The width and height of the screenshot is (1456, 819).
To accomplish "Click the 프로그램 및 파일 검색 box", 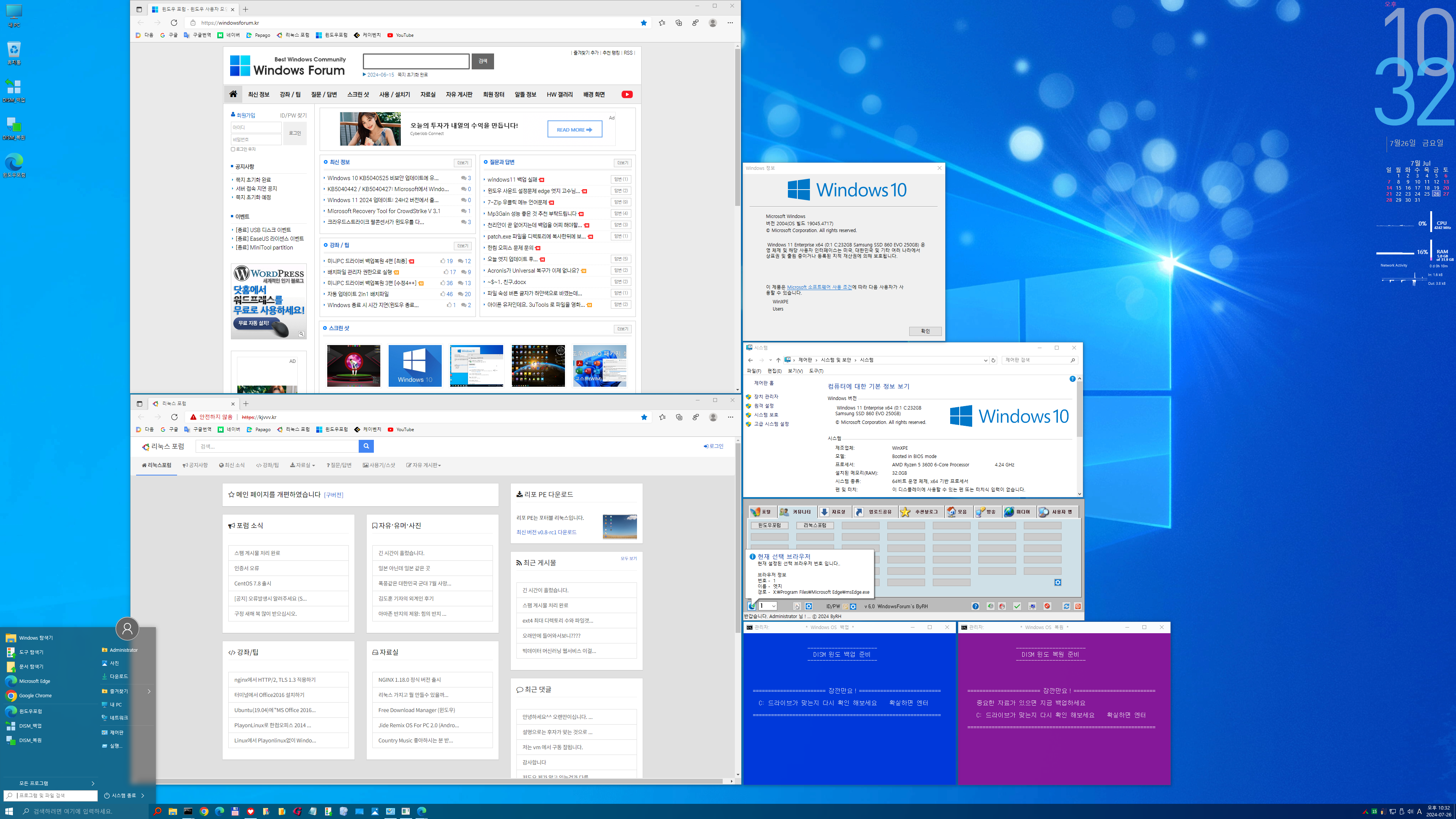I will coord(51,795).
